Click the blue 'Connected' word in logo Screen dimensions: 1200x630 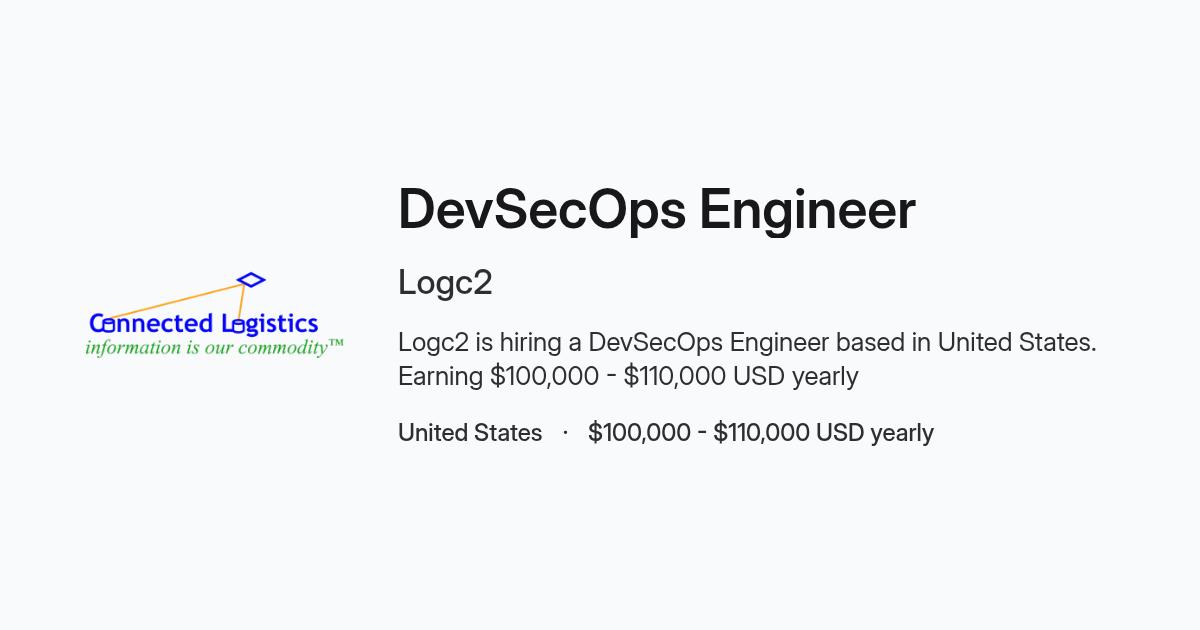pos(151,323)
